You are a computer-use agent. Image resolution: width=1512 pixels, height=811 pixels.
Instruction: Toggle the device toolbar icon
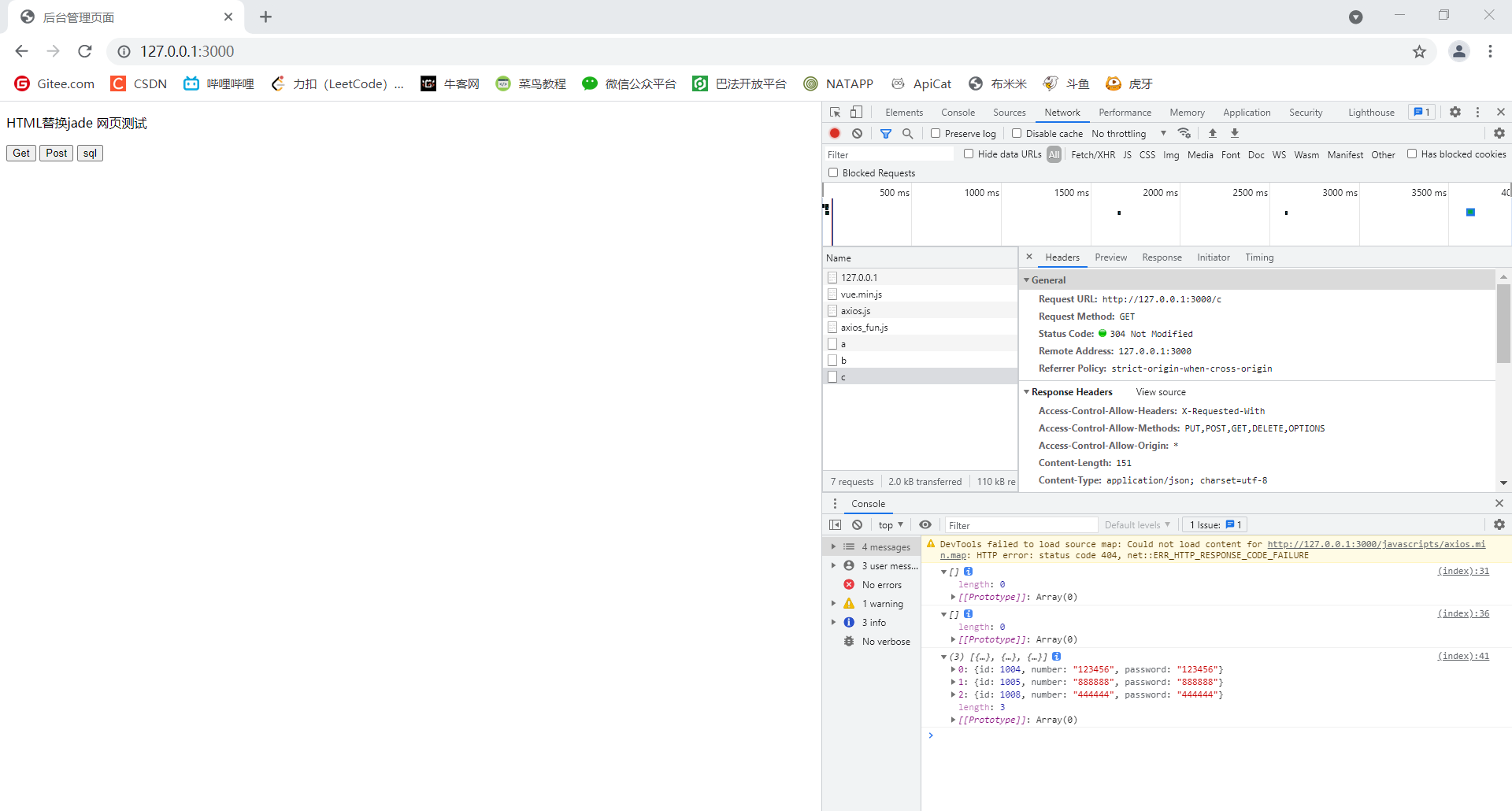(857, 113)
